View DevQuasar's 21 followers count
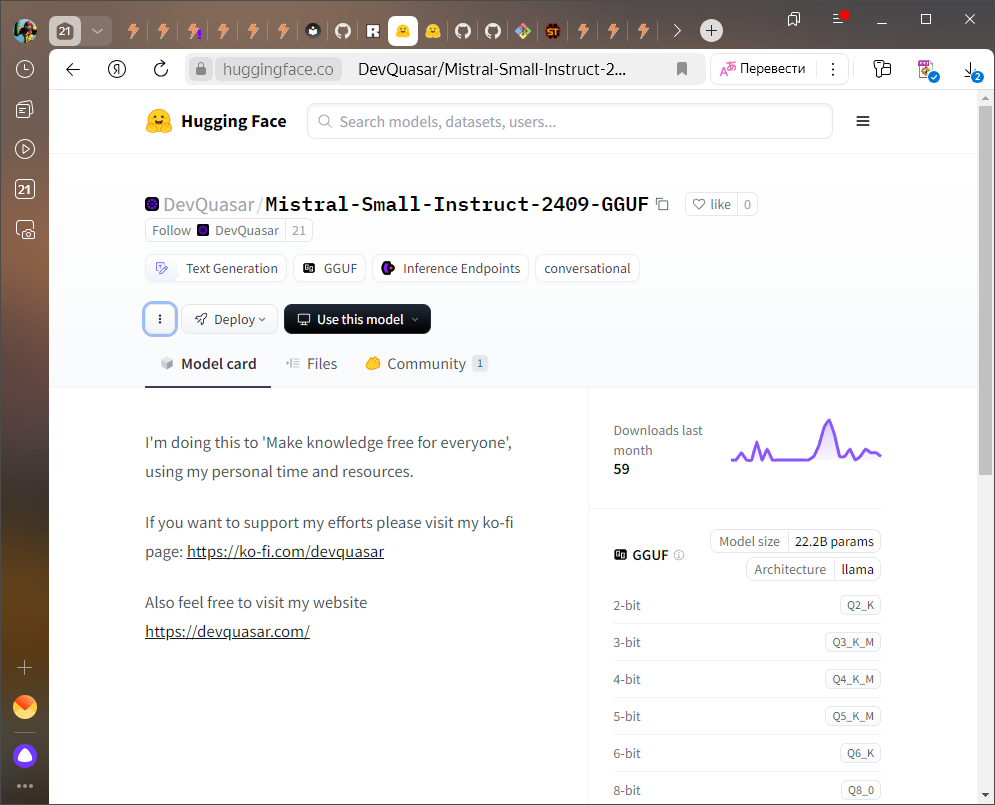 point(299,230)
